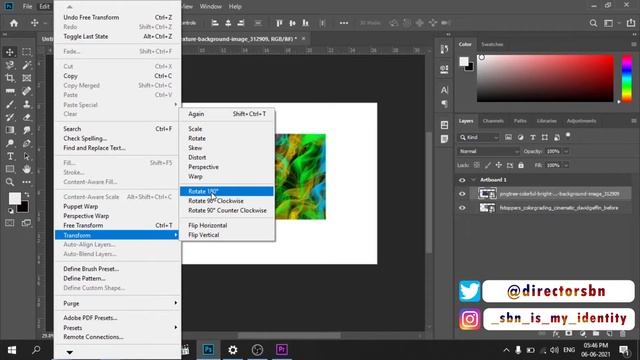640x360 pixels.
Task: Expand the Paste Special submenu
Action: (118, 105)
